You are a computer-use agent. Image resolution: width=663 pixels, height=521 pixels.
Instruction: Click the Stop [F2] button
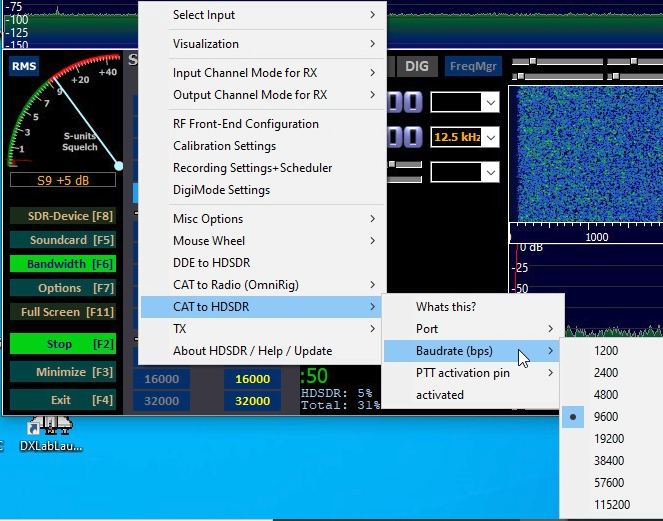click(x=63, y=344)
